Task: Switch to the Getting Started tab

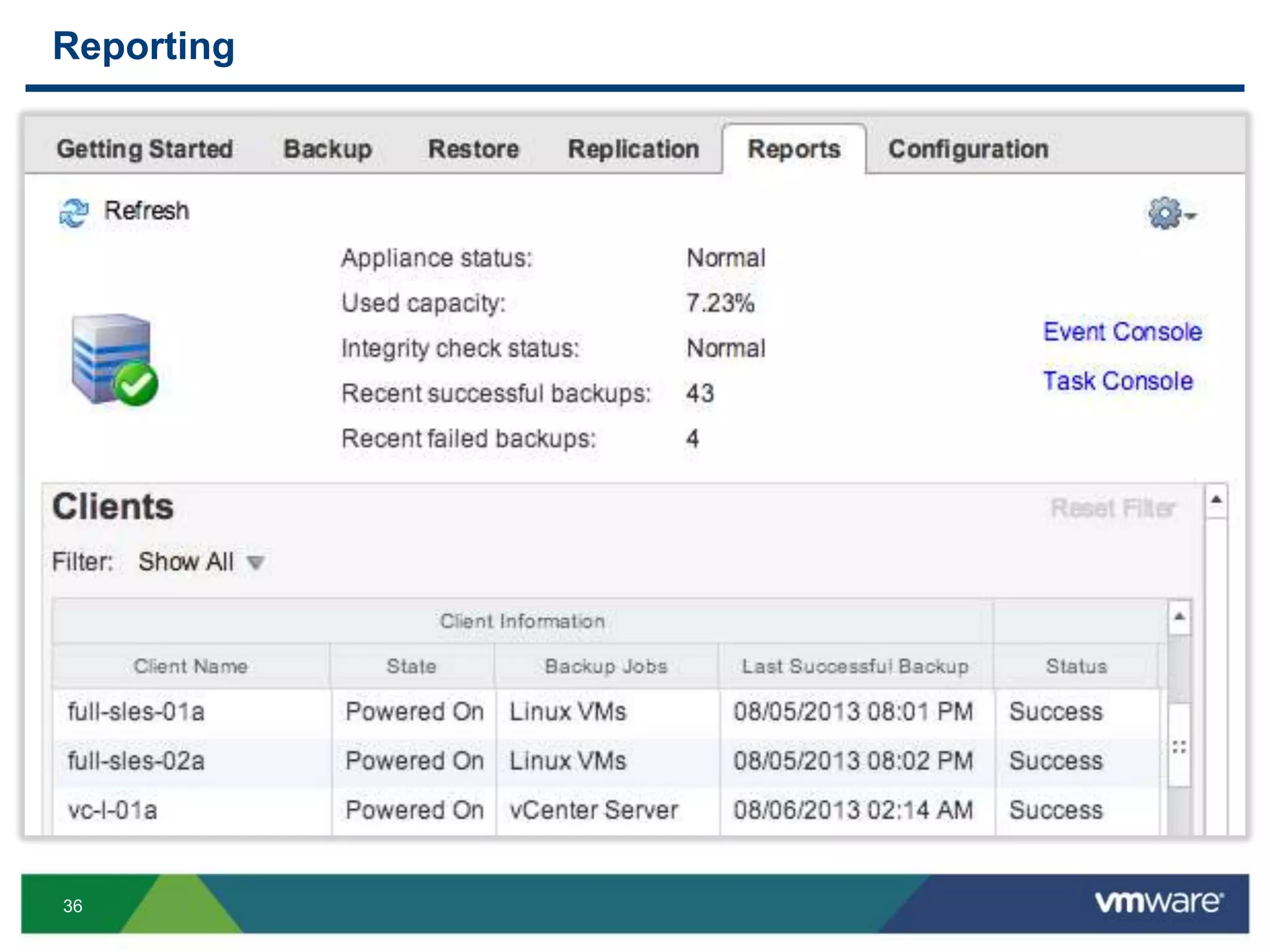Action: coord(144,149)
